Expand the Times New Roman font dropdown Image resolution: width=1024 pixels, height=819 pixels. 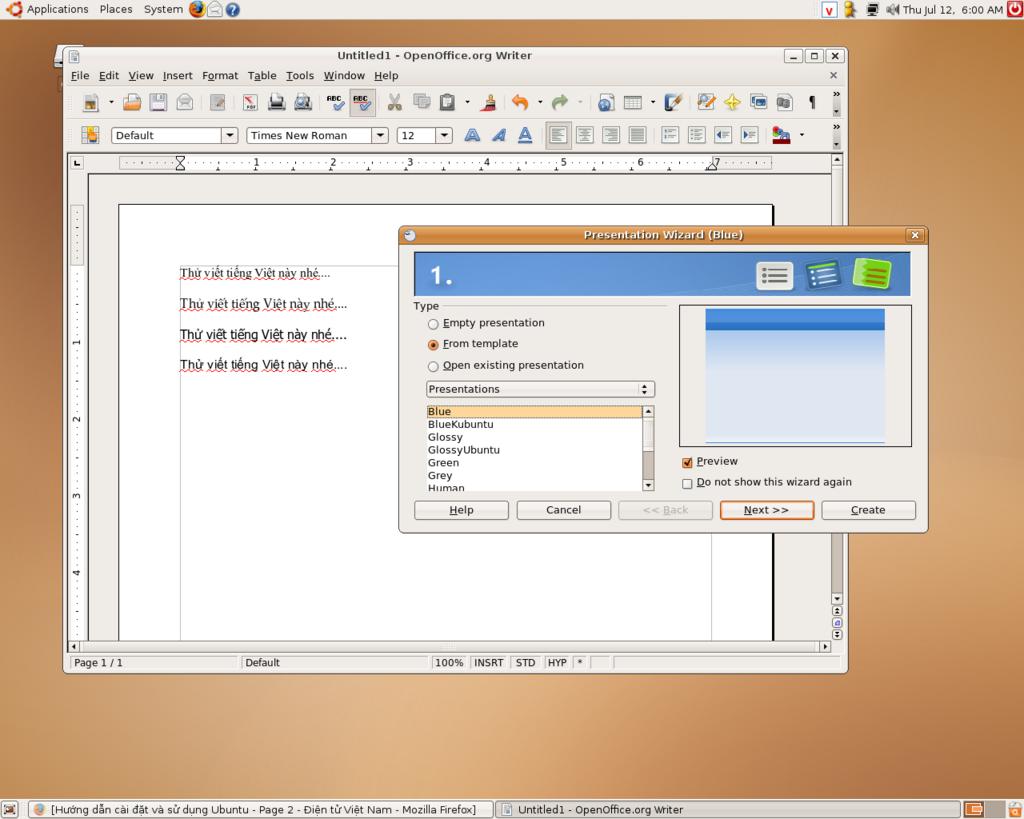click(380, 135)
